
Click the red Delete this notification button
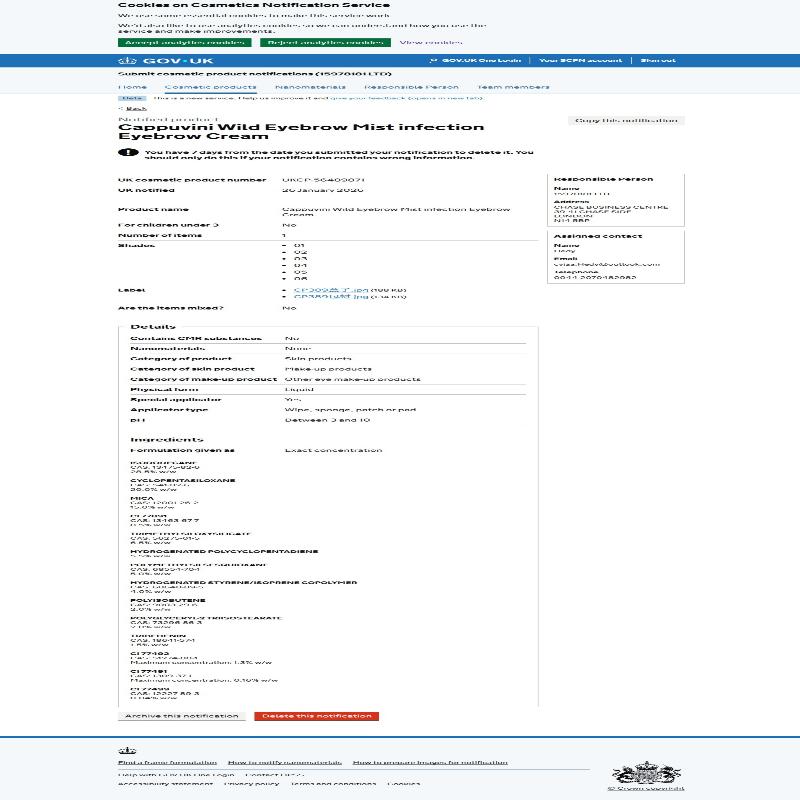316,716
